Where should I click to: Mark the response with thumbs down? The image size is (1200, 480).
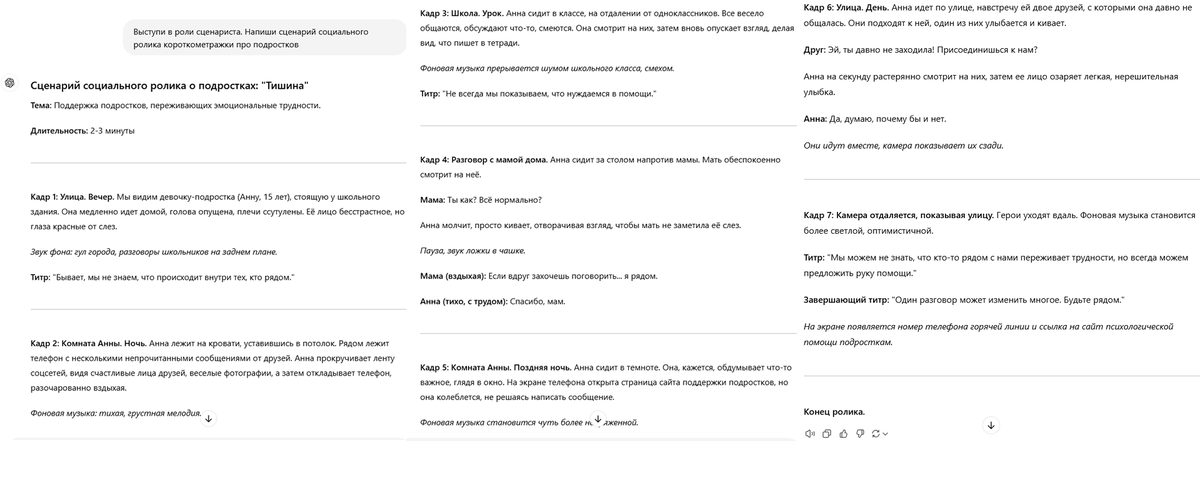(x=860, y=433)
